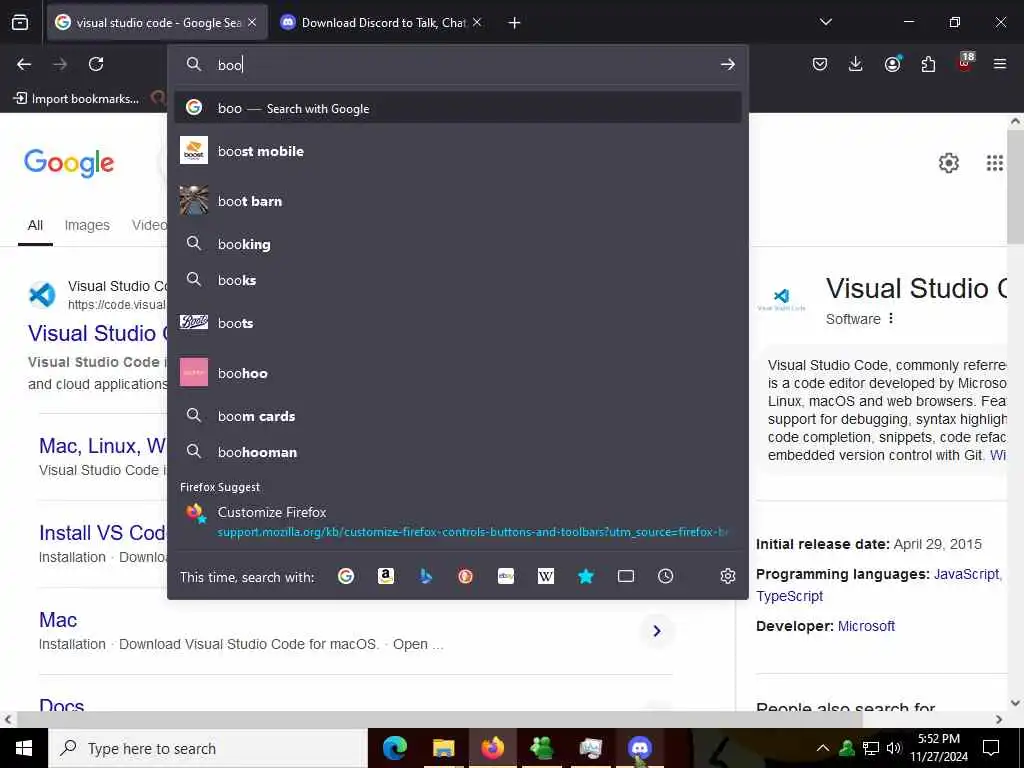Search bookmarks with star icon
The height and width of the screenshot is (768, 1024).
coord(586,576)
